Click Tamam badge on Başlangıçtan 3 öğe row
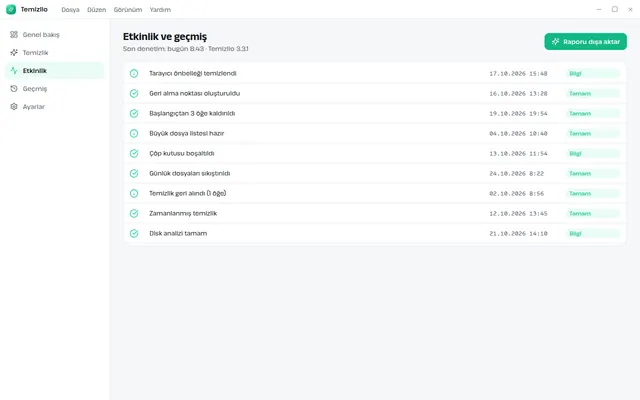The image size is (640, 400). (593, 113)
